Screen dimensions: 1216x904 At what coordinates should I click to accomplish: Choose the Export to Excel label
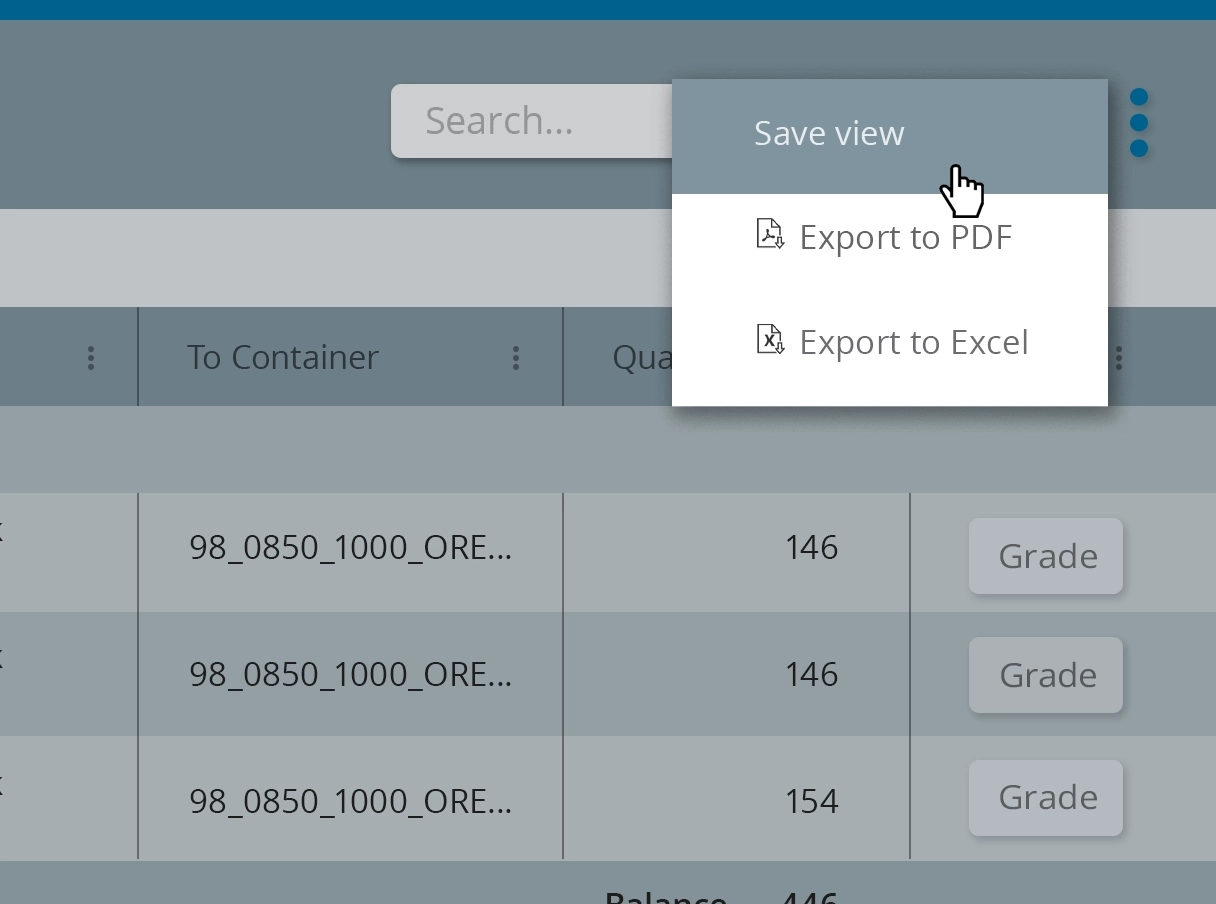point(914,343)
